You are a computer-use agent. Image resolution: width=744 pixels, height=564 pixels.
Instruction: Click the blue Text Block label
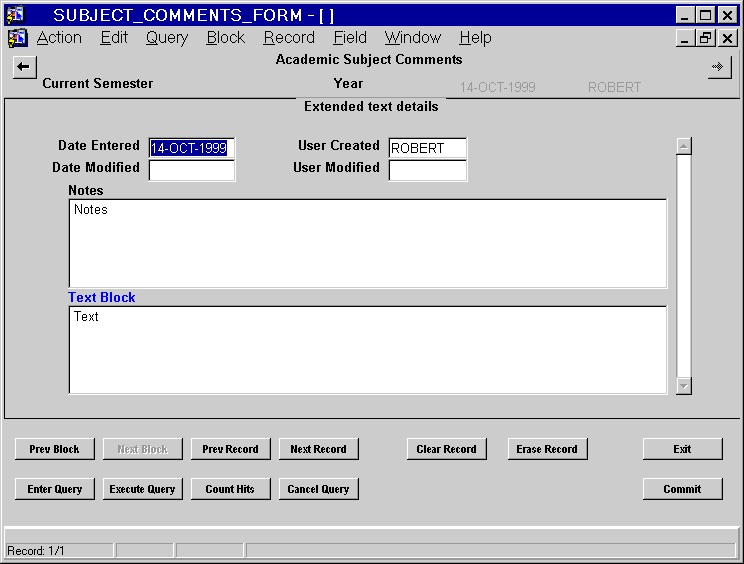[102, 297]
